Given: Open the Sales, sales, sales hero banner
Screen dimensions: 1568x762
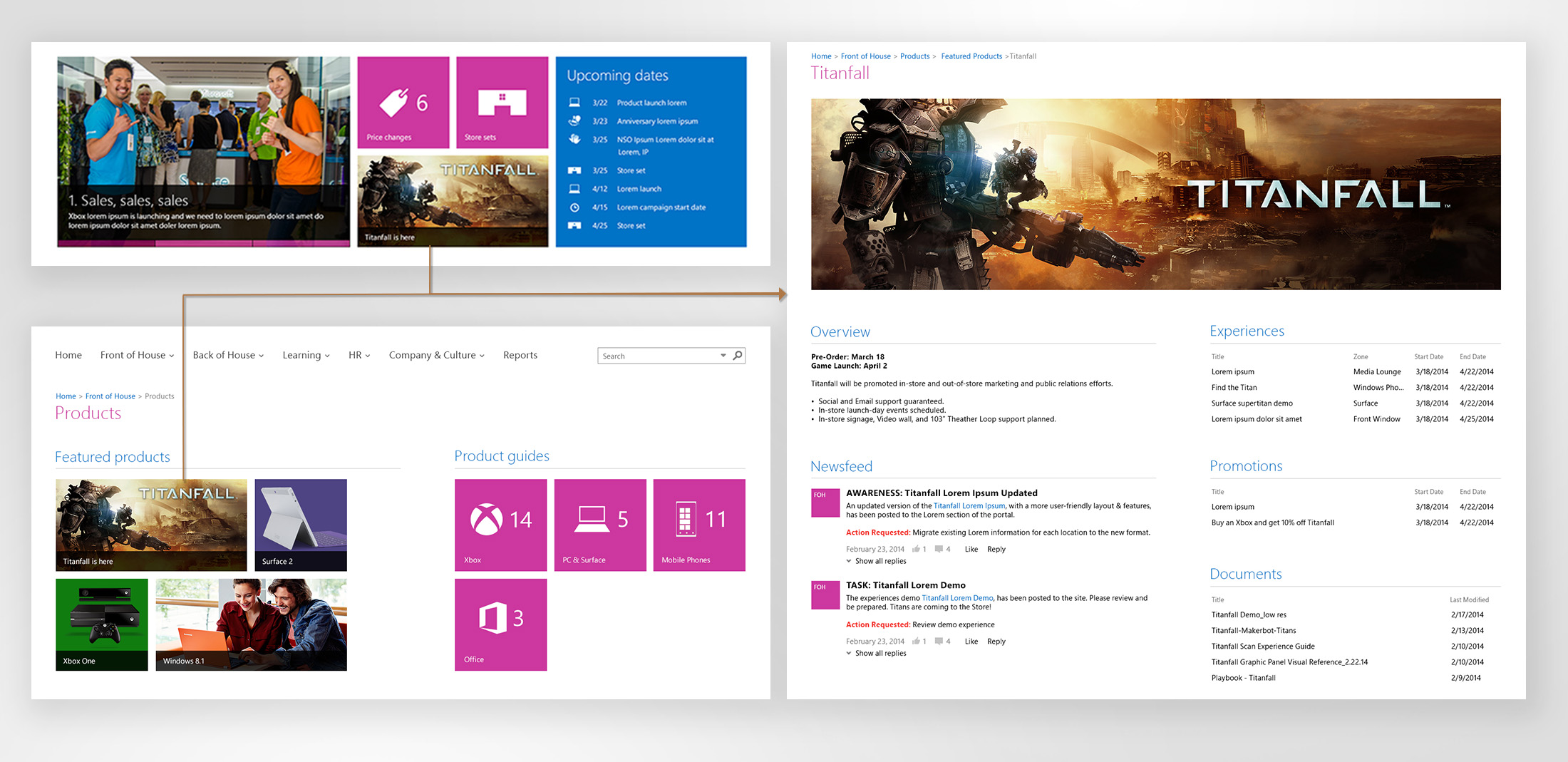Looking at the screenshot, I should pyautogui.click(x=203, y=152).
